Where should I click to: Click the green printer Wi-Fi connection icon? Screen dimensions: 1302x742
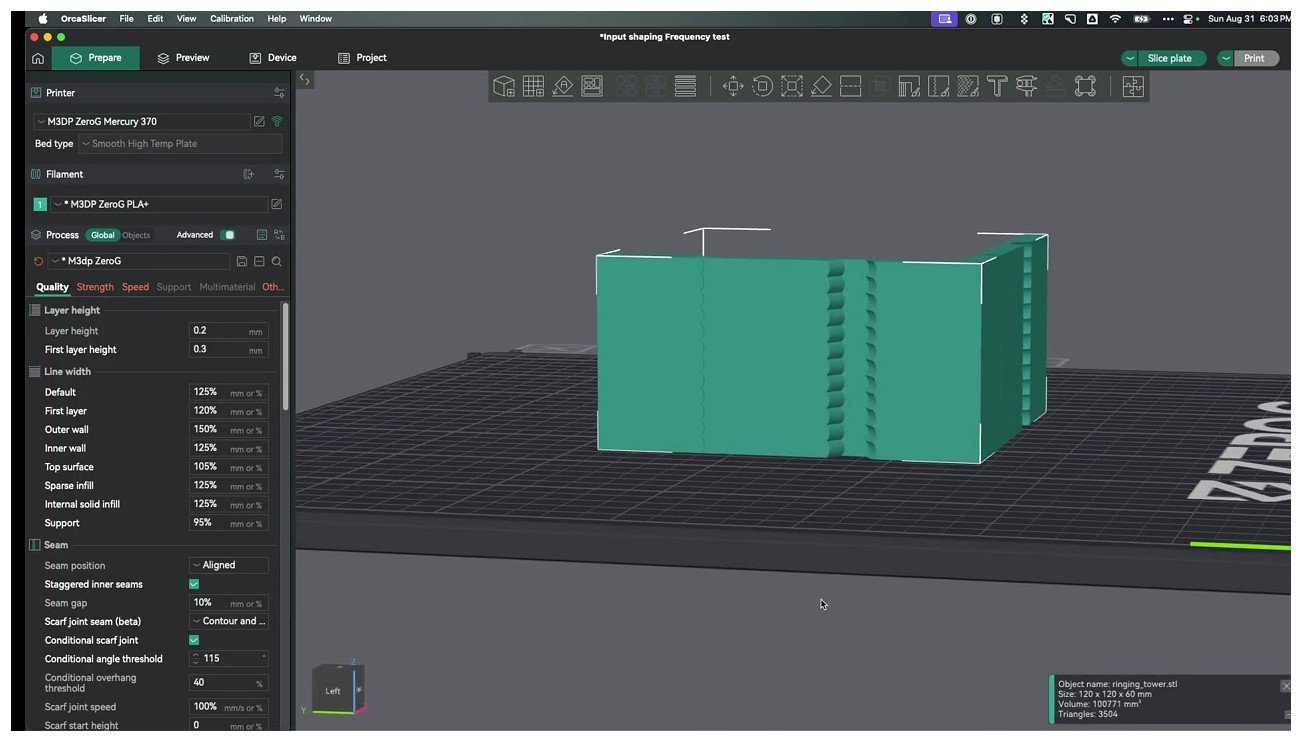(x=277, y=121)
